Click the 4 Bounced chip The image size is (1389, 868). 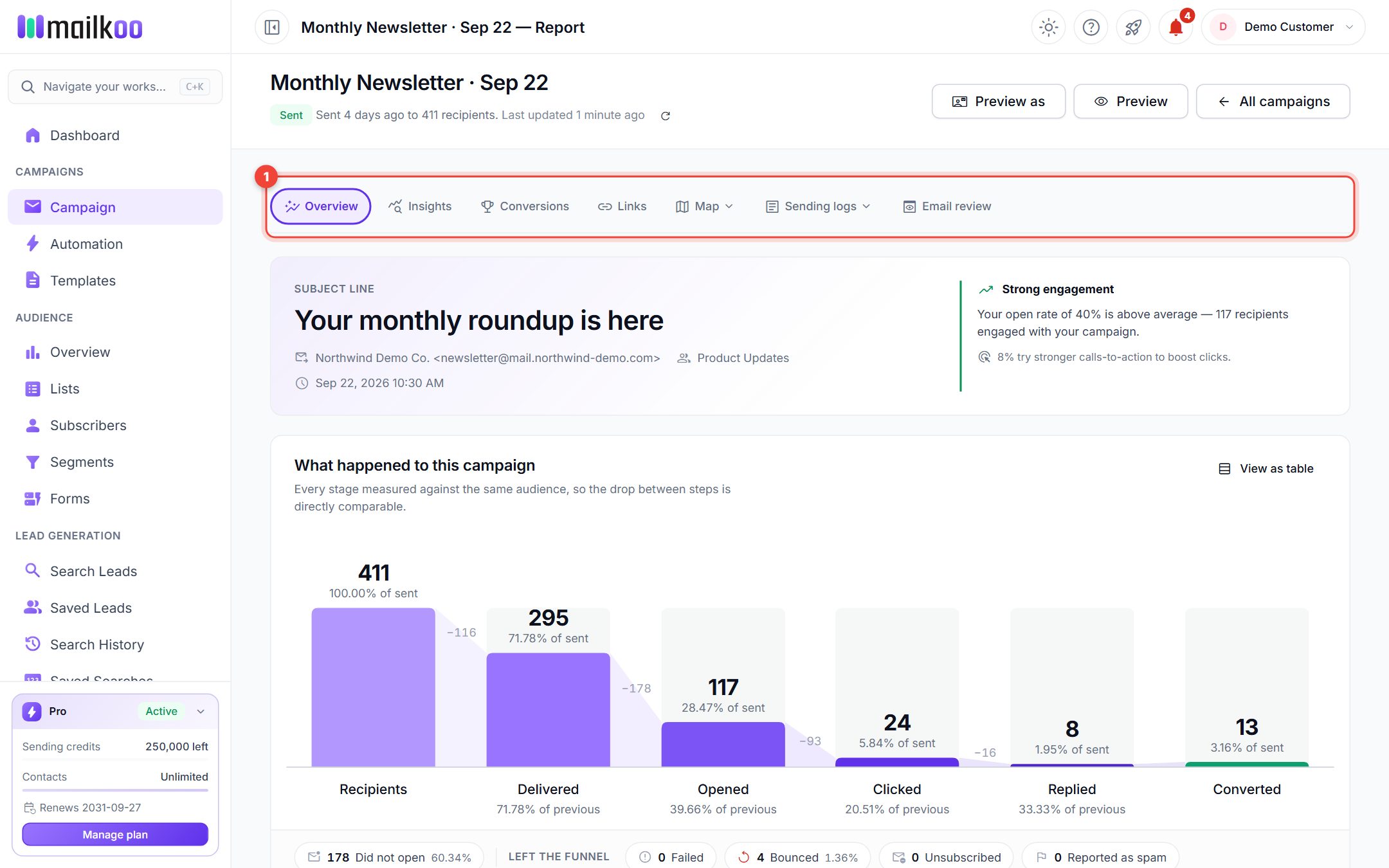tap(797, 856)
